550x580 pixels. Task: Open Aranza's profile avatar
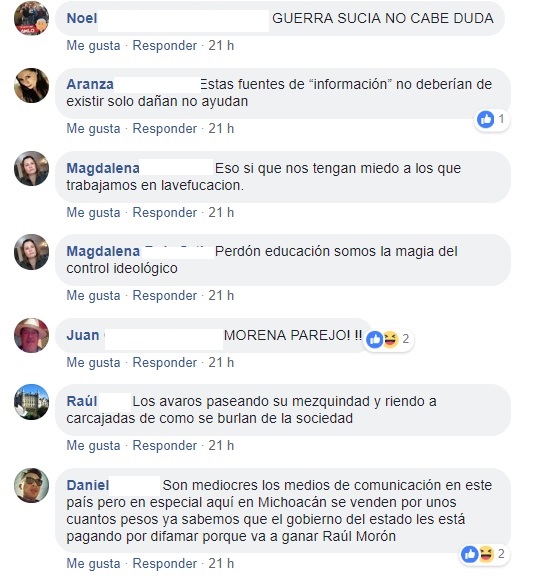click(31, 85)
